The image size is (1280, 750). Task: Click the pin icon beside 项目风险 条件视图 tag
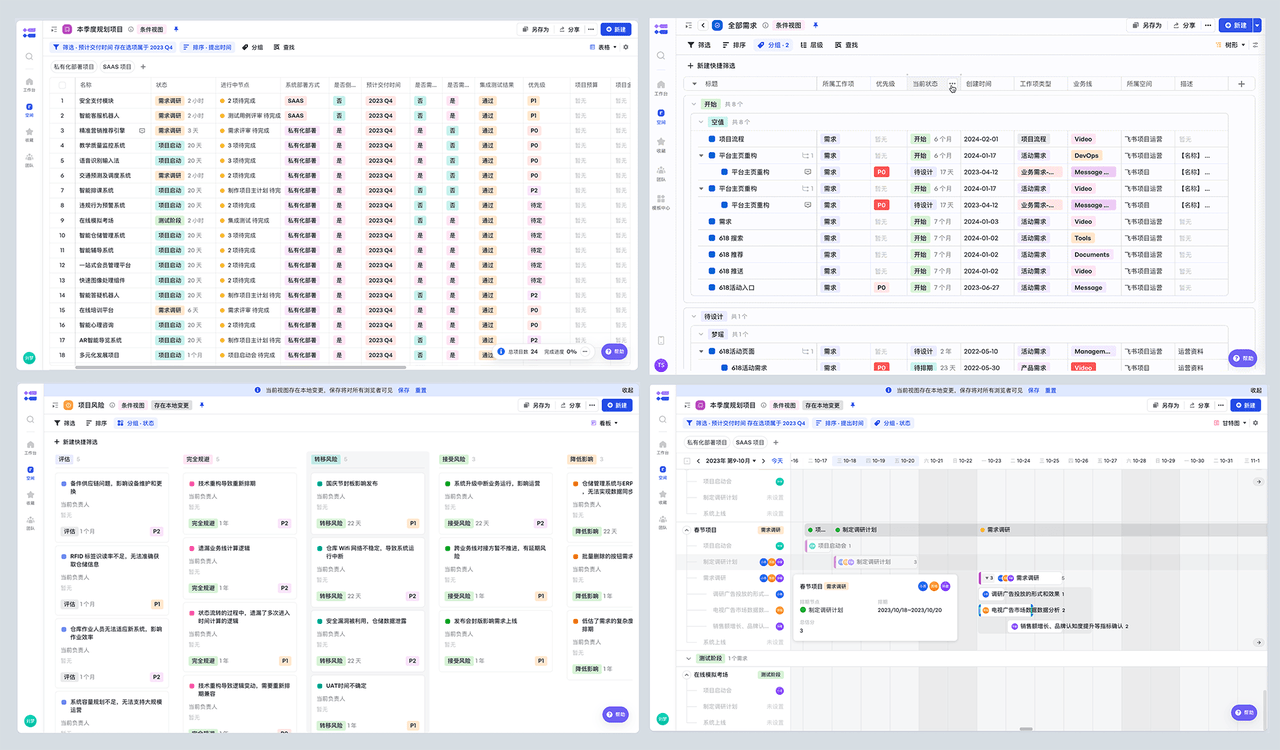pyautogui.click(x=201, y=405)
